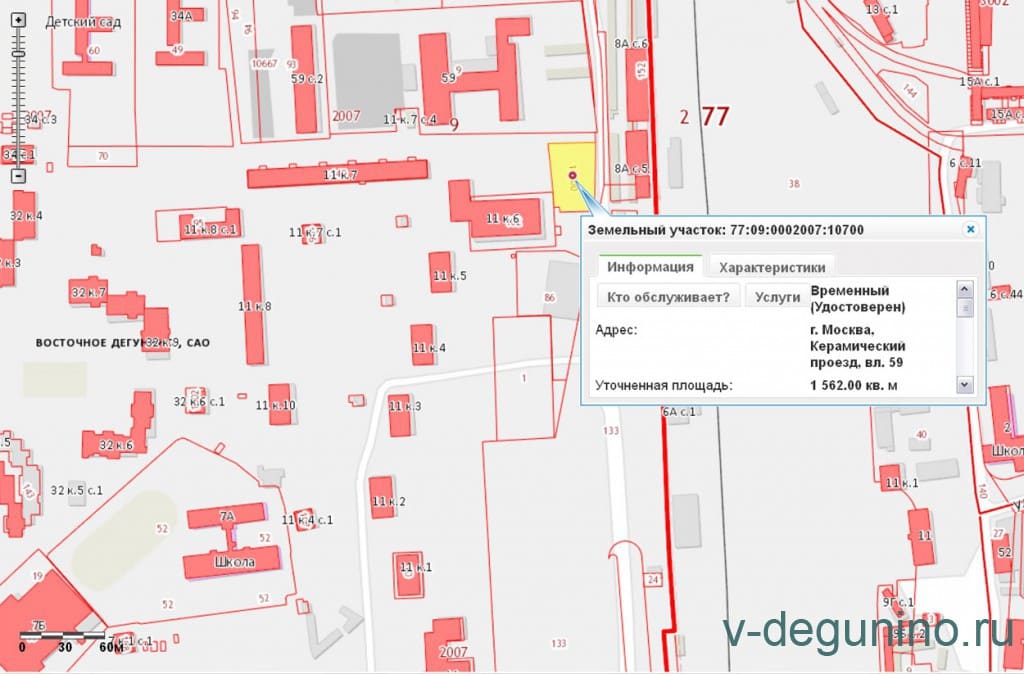The width and height of the screenshot is (1024, 674).
Task: Click the popup scrollbar thumb
Action: (964, 308)
